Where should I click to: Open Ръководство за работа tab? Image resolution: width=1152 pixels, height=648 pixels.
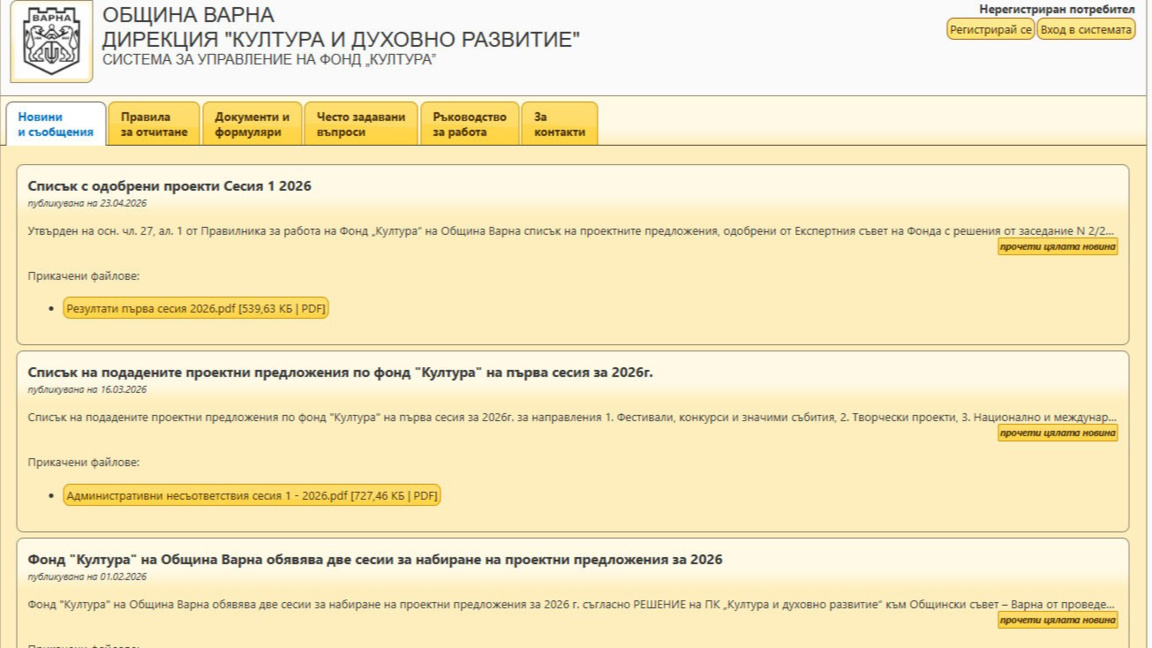pos(469,124)
